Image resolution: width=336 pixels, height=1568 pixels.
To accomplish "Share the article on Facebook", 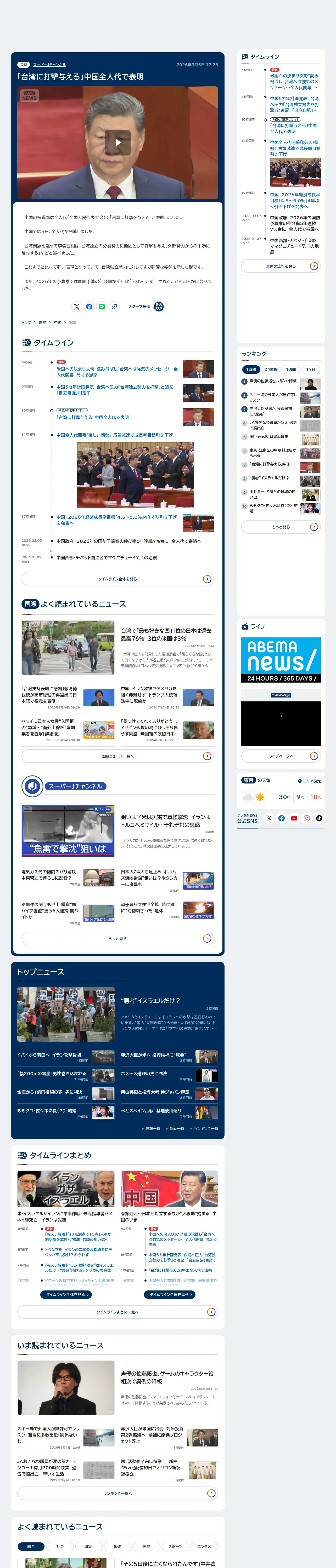I will 89,307.
